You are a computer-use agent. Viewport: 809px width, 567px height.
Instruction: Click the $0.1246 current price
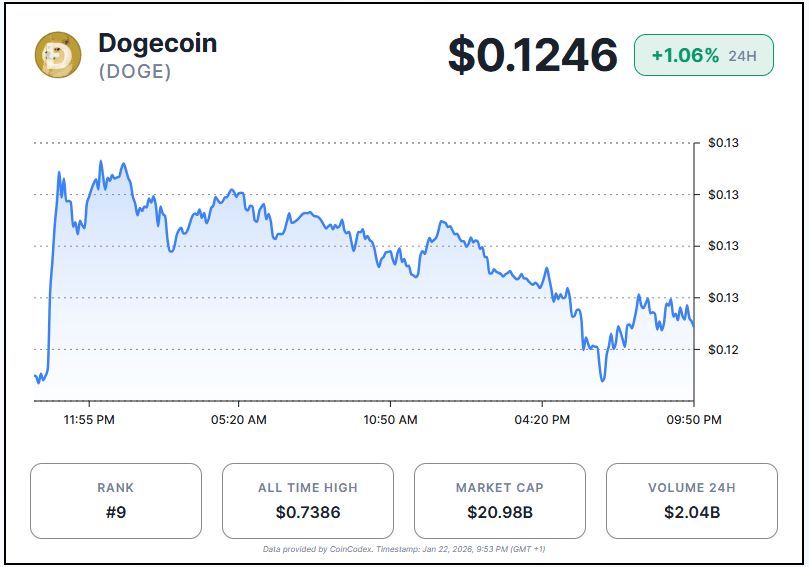click(532, 55)
